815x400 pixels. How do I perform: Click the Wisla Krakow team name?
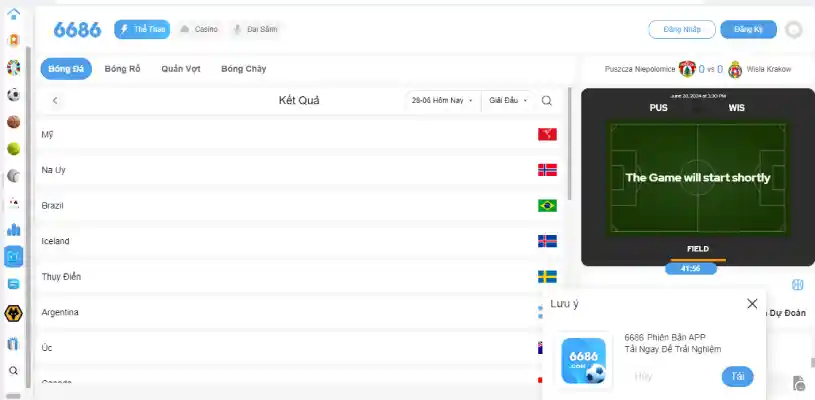(769, 69)
